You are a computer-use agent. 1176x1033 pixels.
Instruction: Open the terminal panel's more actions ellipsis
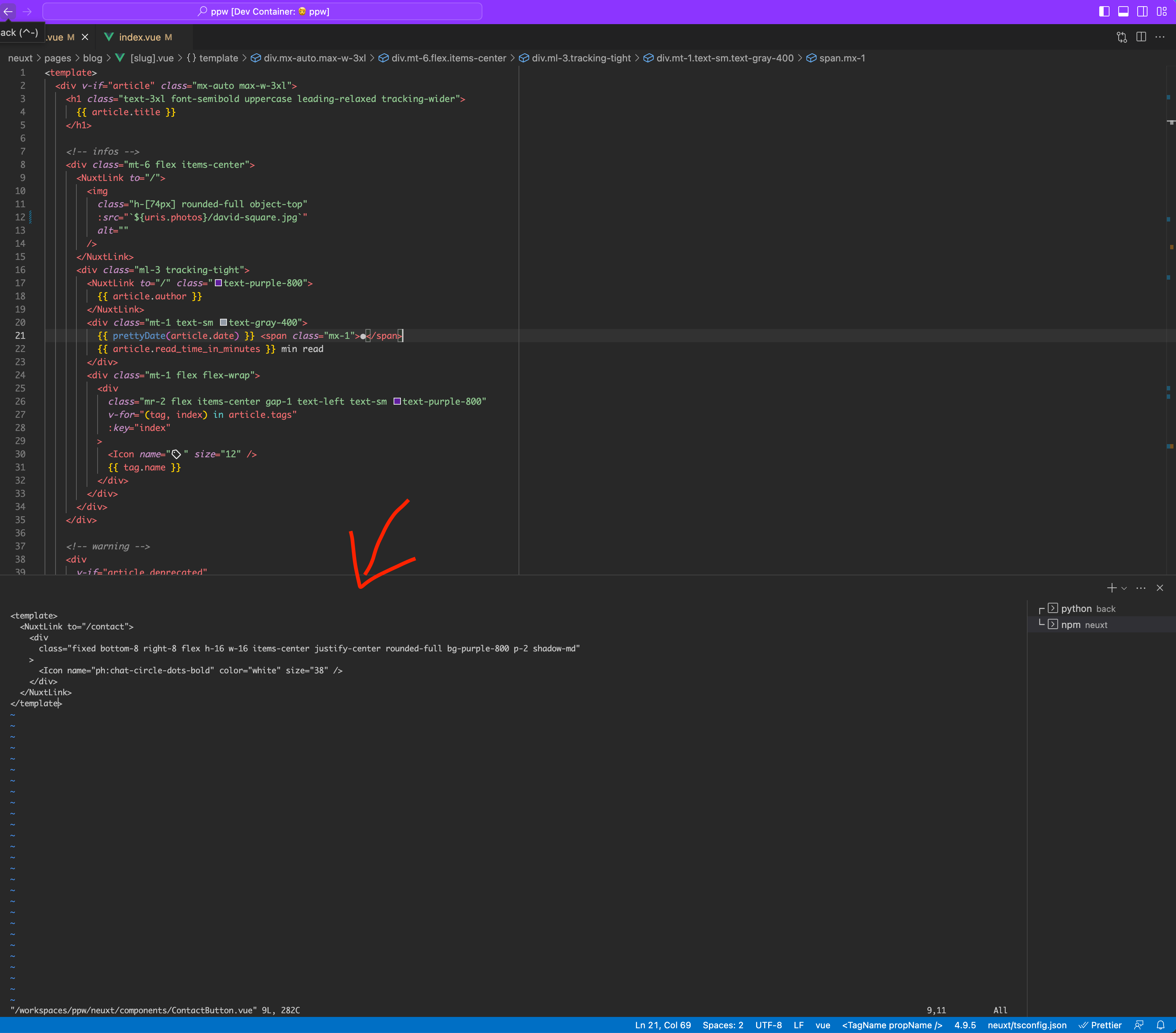[x=1140, y=587]
